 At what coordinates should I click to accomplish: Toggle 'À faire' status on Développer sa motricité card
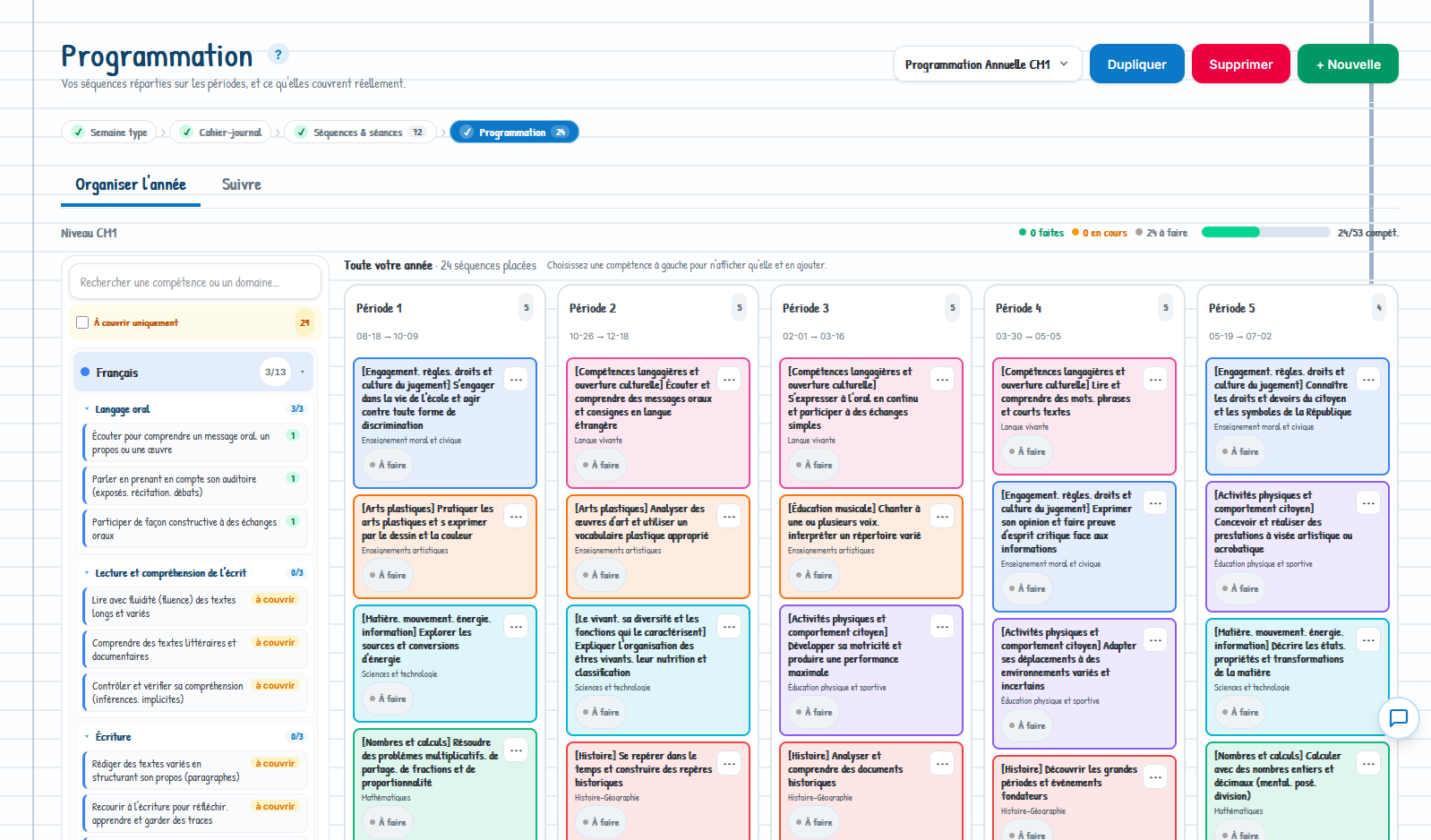pos(814,712)
